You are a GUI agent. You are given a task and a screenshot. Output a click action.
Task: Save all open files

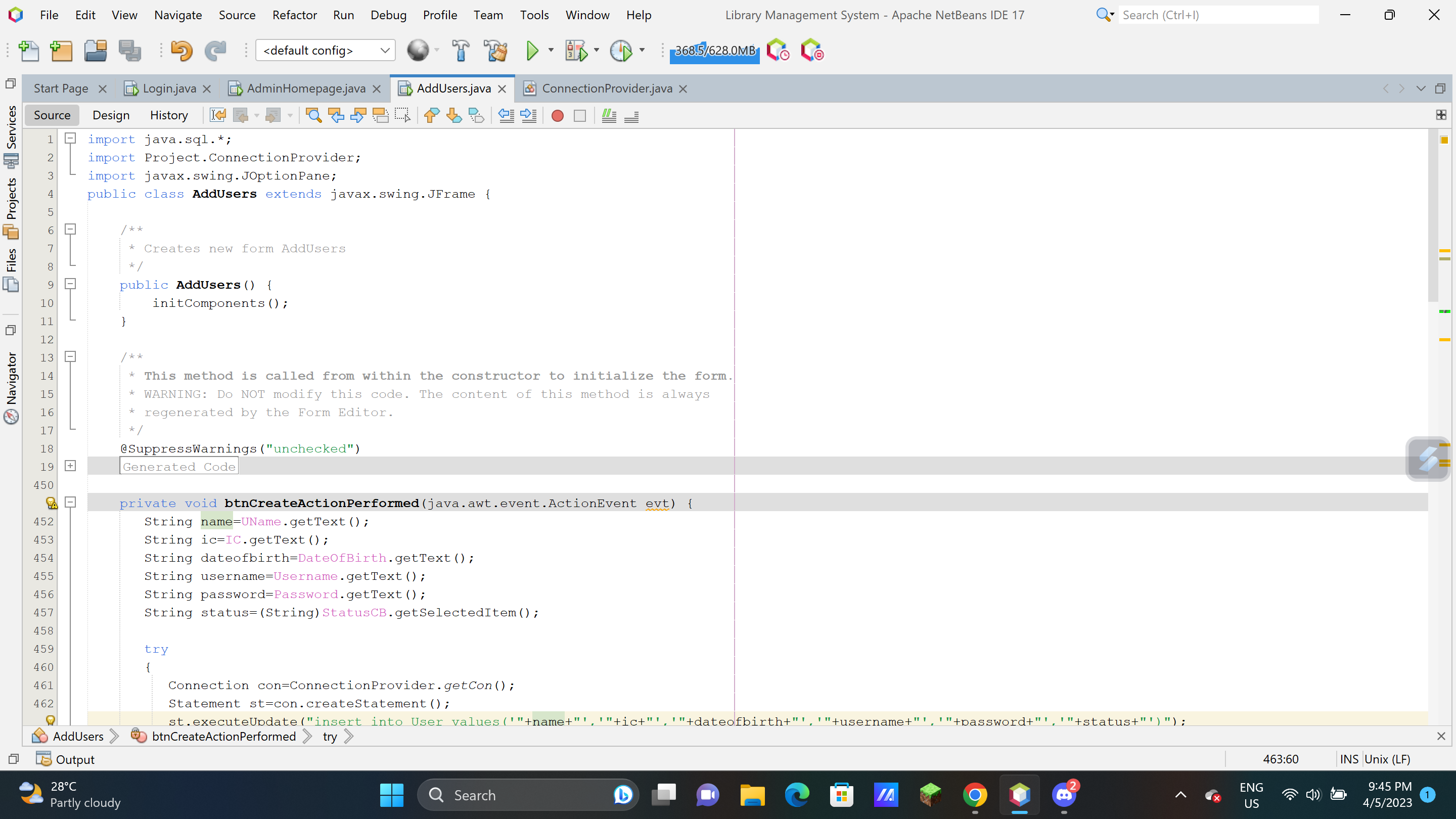click(130, 51)
